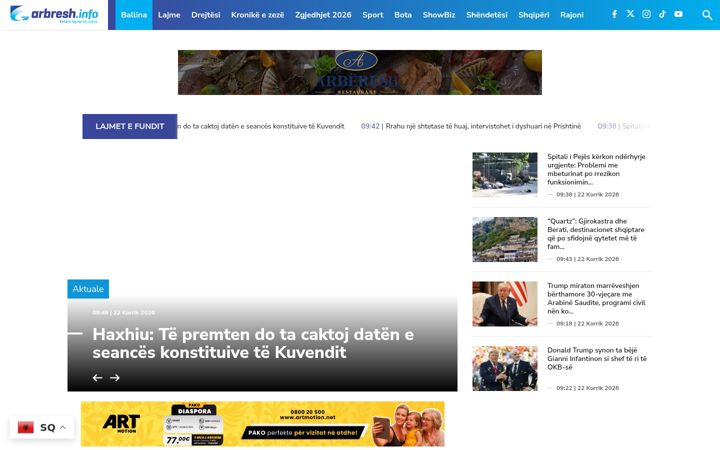Open the X (Twitter) profile icon
Screen dimensions: 720x450
[630, 14]
